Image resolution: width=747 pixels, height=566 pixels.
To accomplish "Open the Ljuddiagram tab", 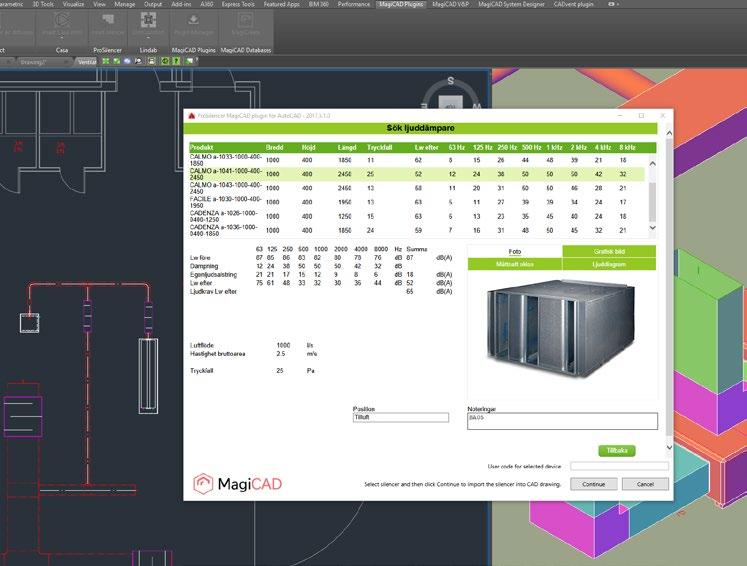I will tap(609, 264).
